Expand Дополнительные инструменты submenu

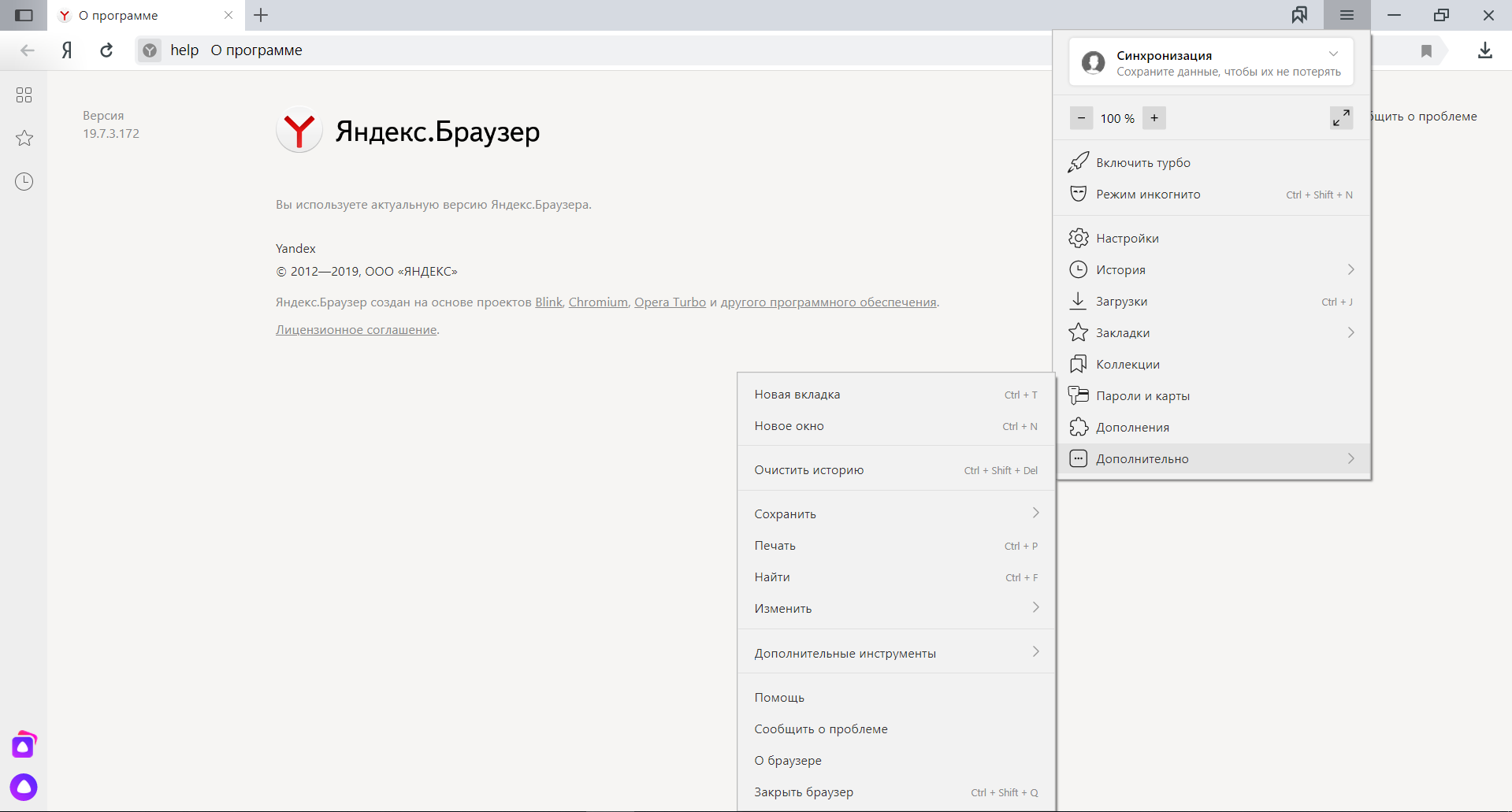(x=896, y=653)
